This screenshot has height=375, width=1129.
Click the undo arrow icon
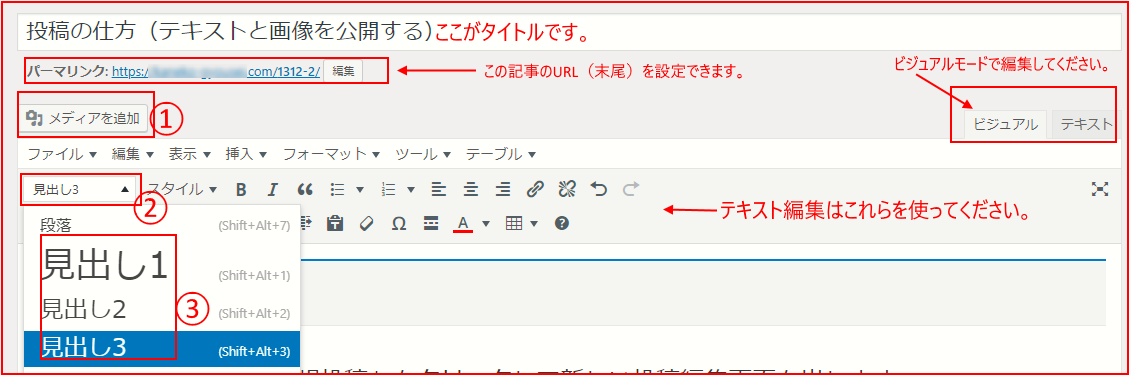[x=599, y=190]
